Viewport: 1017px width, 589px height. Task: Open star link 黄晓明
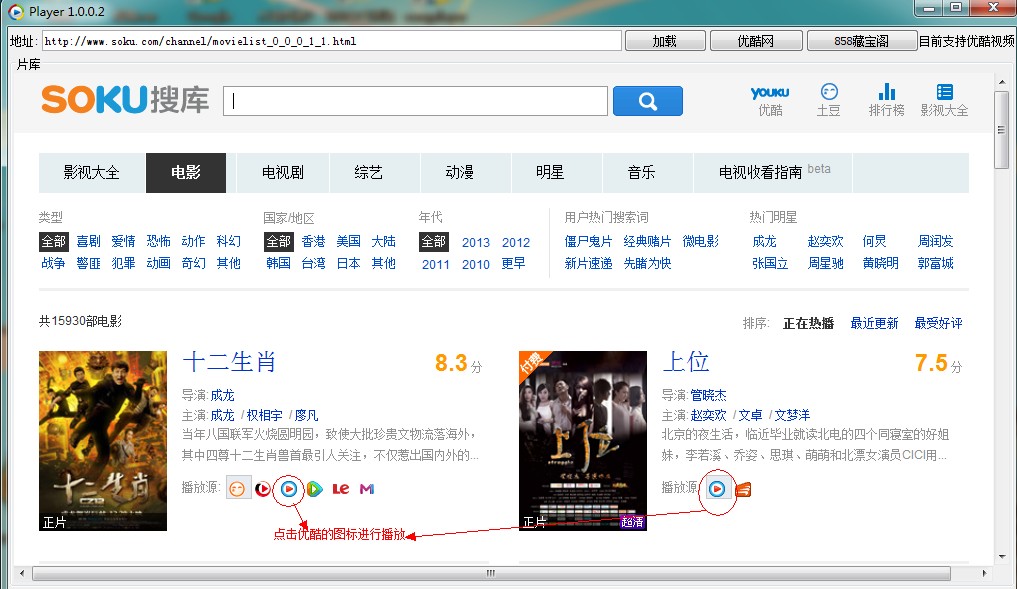[x=880, y=263]
